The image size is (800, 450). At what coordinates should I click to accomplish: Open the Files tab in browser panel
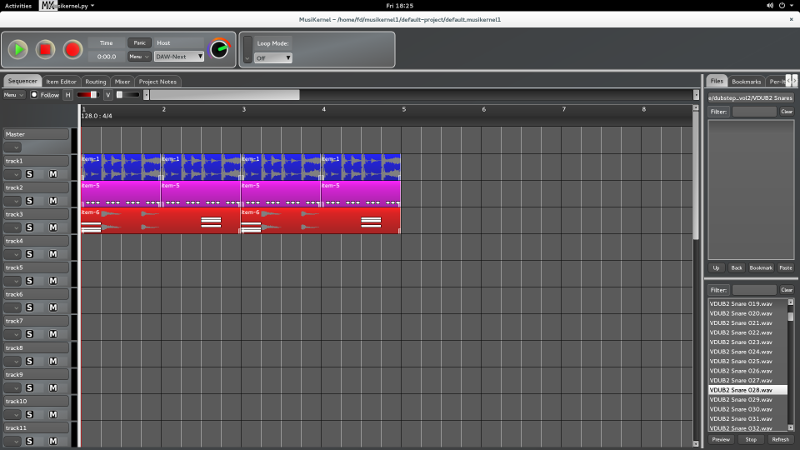[717, 81]
